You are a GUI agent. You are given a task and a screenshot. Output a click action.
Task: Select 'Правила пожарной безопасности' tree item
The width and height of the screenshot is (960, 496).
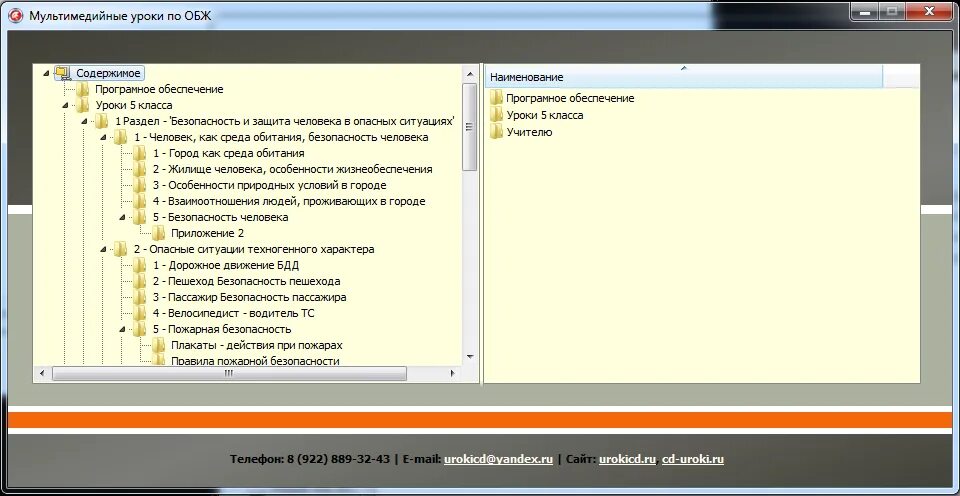255,361
